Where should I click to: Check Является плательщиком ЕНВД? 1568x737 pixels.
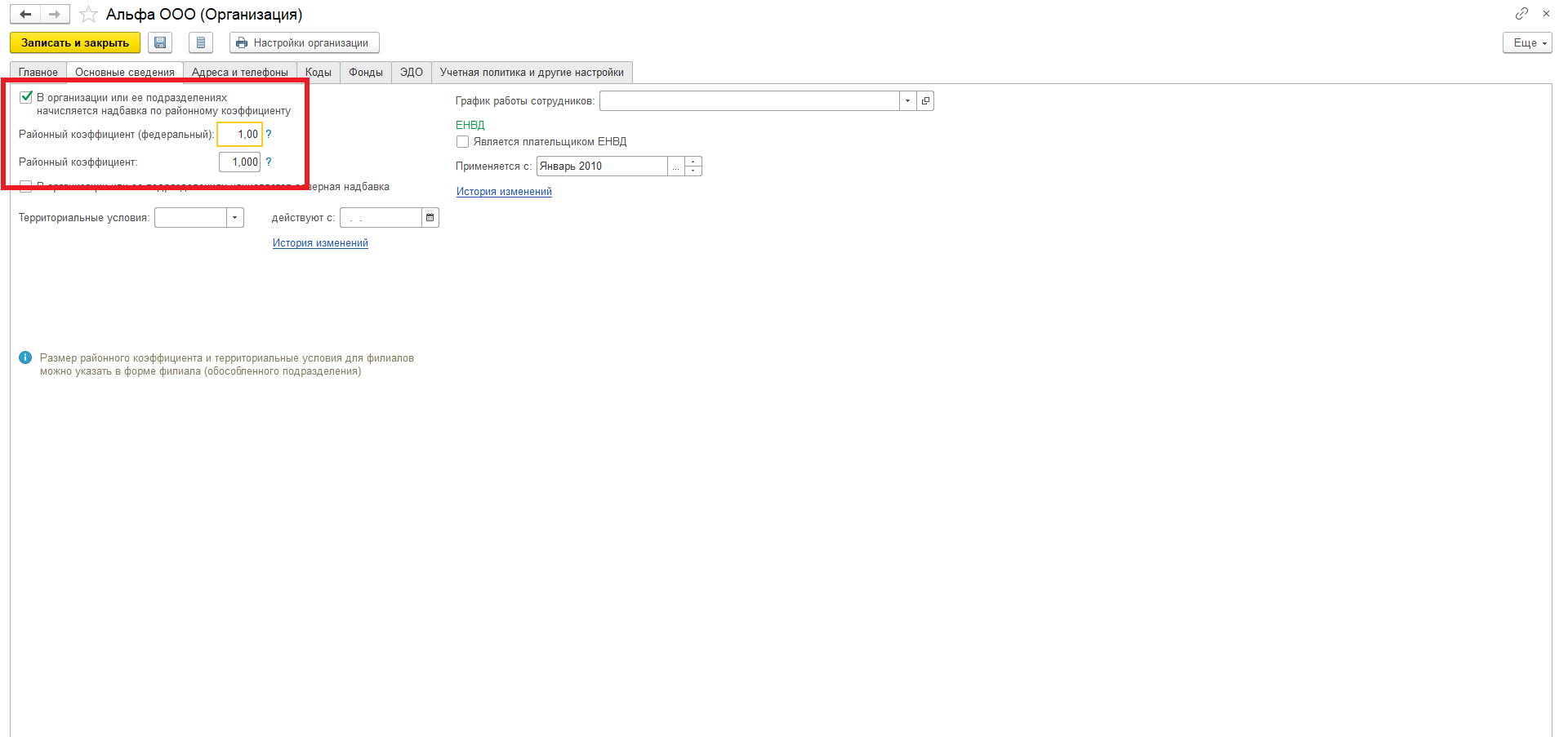[x=462, y=141]
